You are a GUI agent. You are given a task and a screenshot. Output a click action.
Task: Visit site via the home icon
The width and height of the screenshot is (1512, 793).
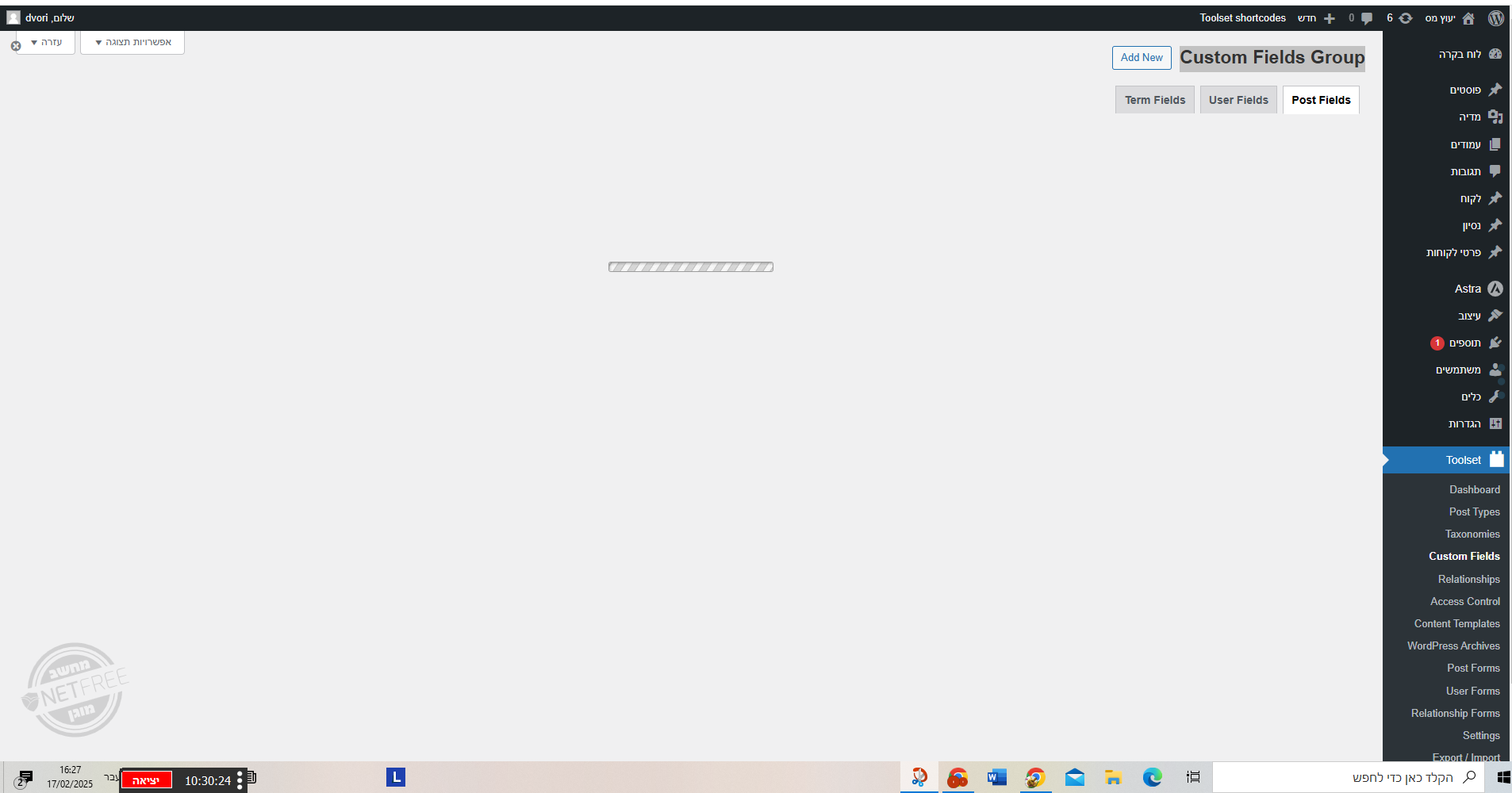pos(1468,18)
